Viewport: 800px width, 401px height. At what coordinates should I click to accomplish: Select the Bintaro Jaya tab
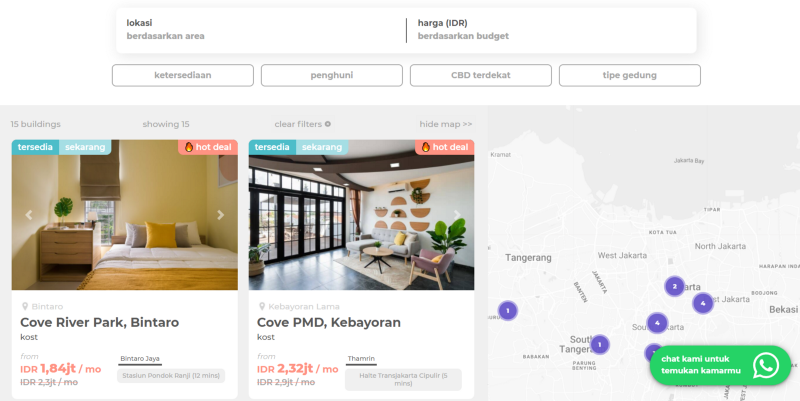pyautogui.click(x=140, y=359)
